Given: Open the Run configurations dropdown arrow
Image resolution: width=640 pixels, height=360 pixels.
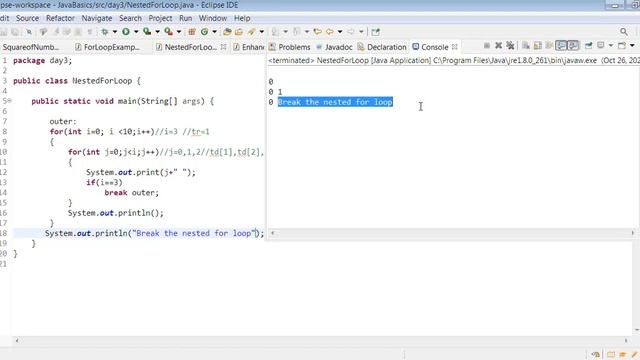Looking at the screenshot, I should click(136, 32).
